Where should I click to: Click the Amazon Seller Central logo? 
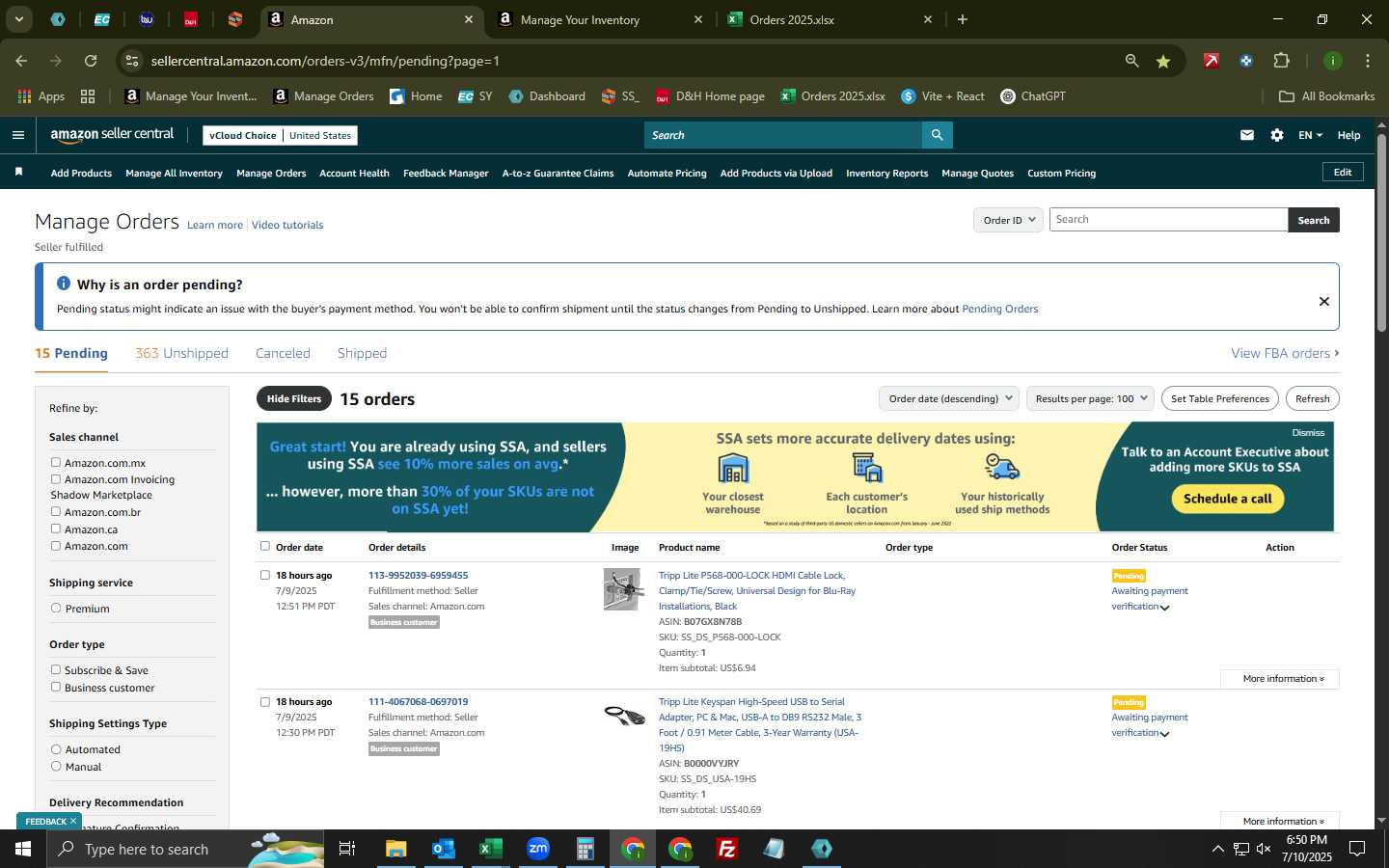pyautogui.click(x=112, y=135)
